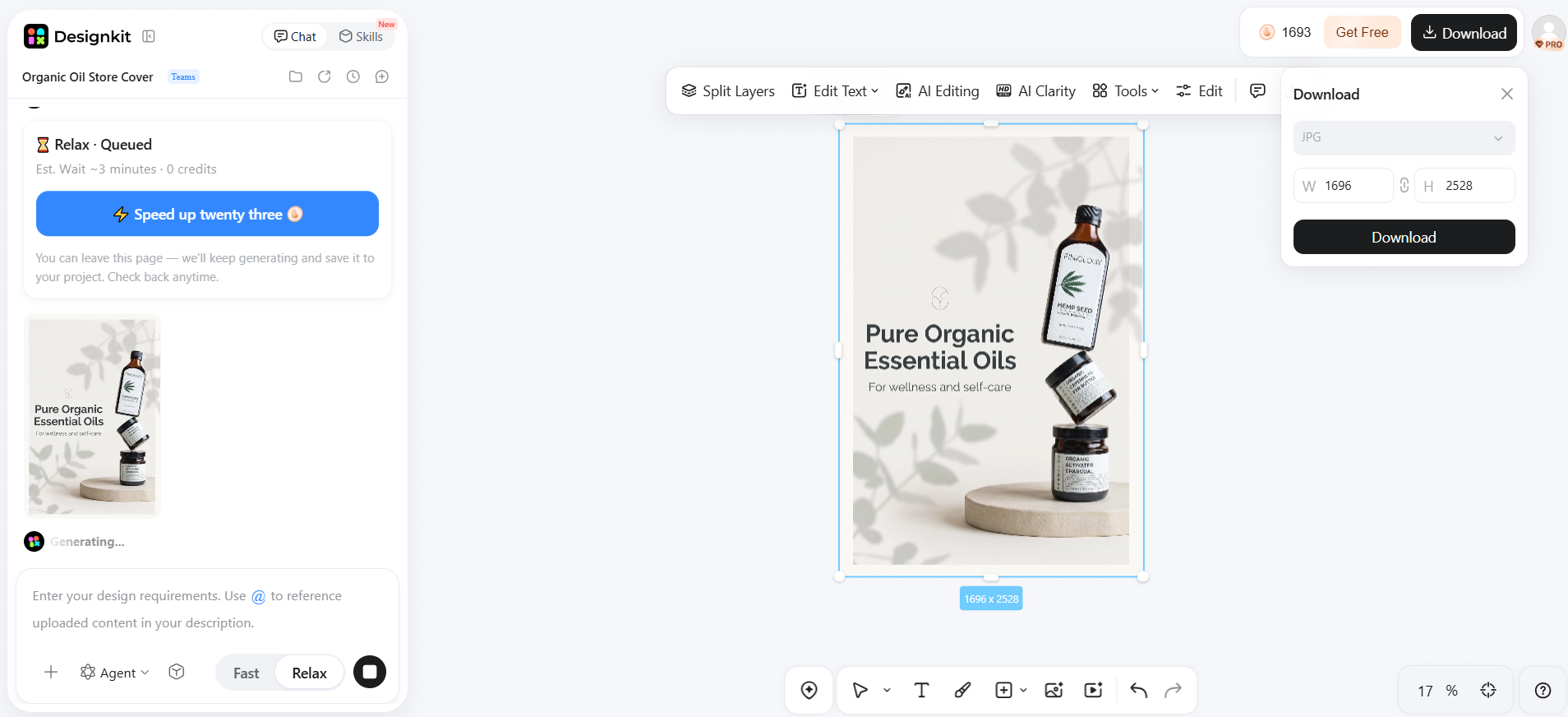
Task: Redo the last action
Action: pos(1174,690)
